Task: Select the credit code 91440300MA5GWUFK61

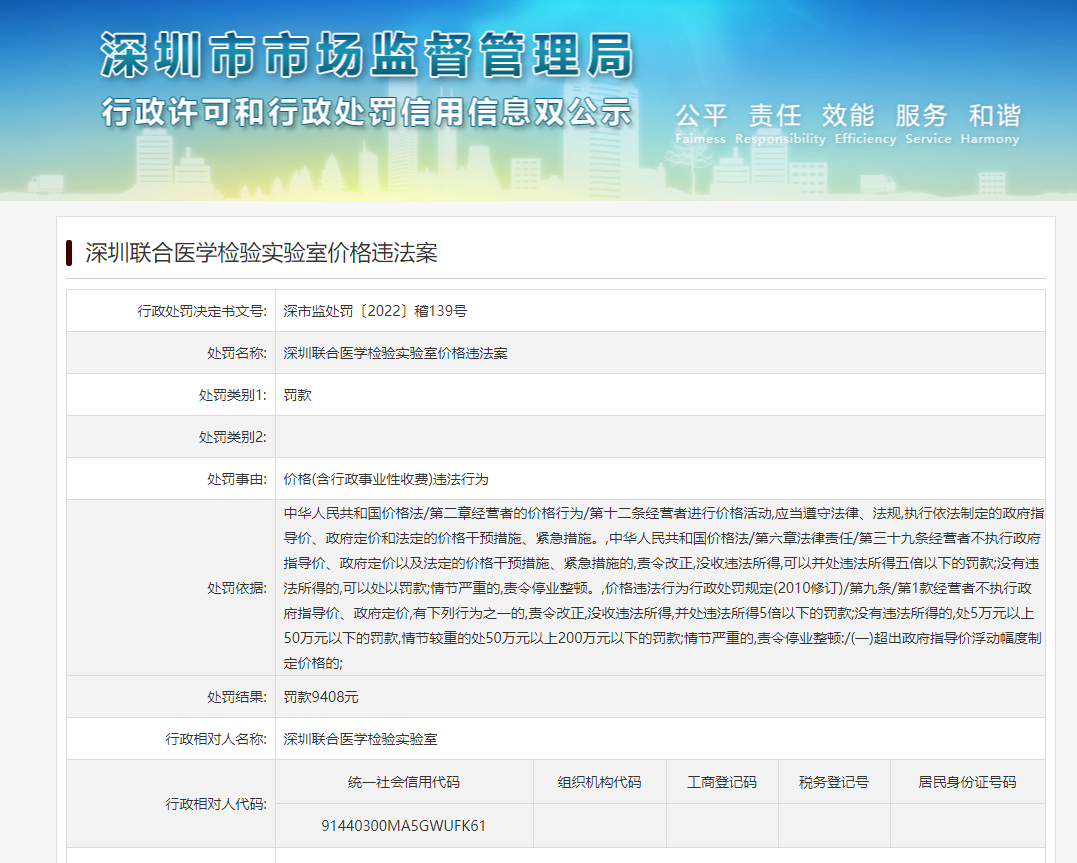Action: [404, 826]
